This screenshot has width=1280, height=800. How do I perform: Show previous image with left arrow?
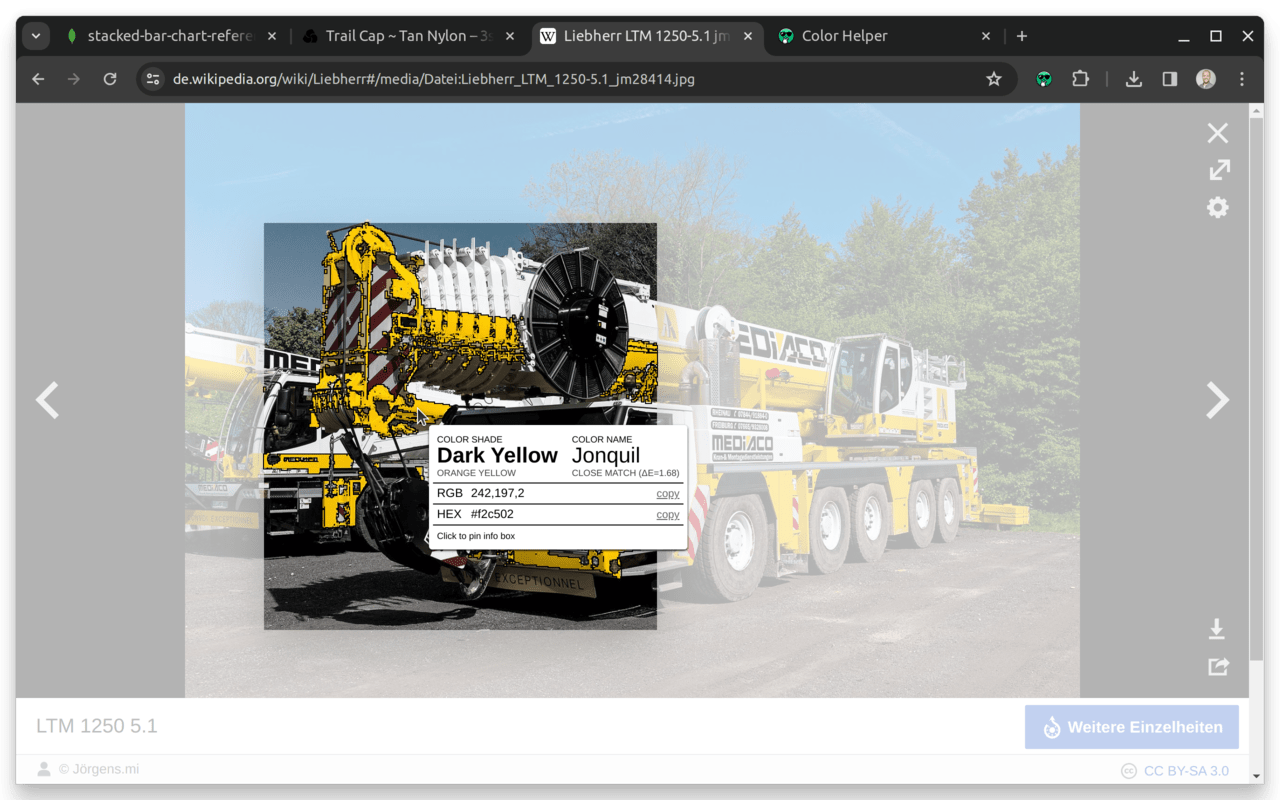point(47,400)
